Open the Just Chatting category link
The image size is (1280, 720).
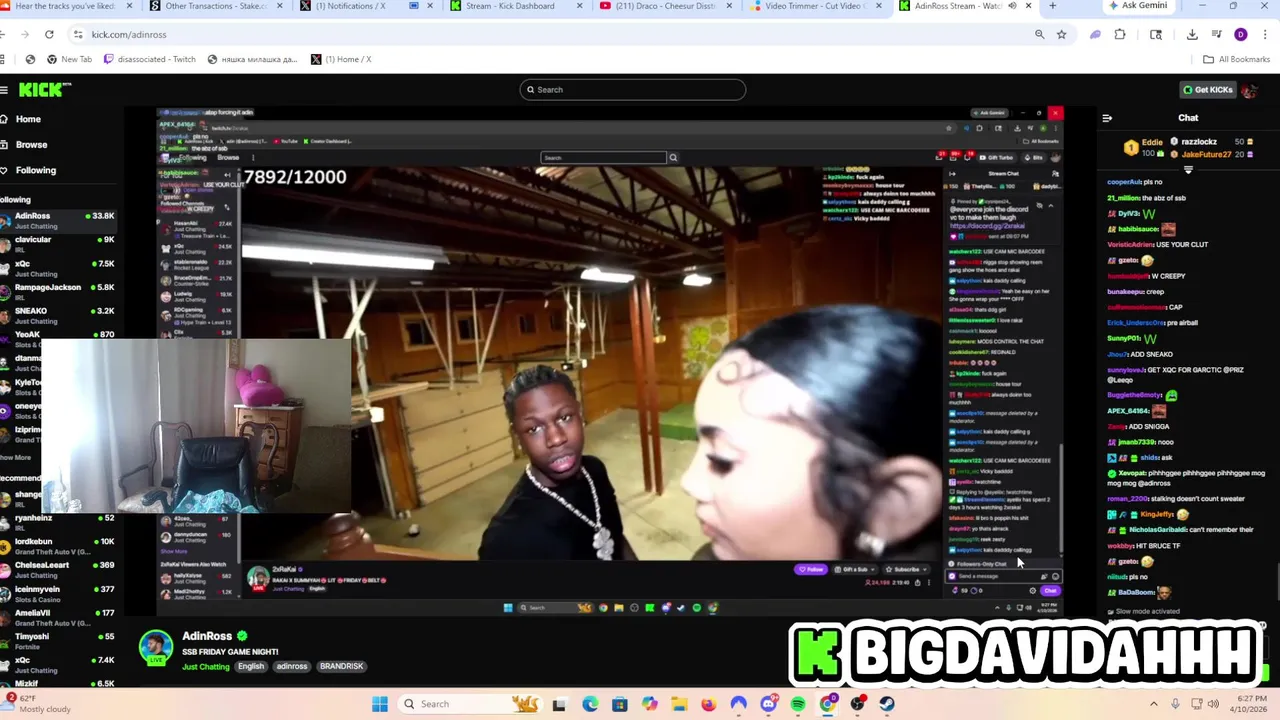pyautogui.click(x=206, y=666)
